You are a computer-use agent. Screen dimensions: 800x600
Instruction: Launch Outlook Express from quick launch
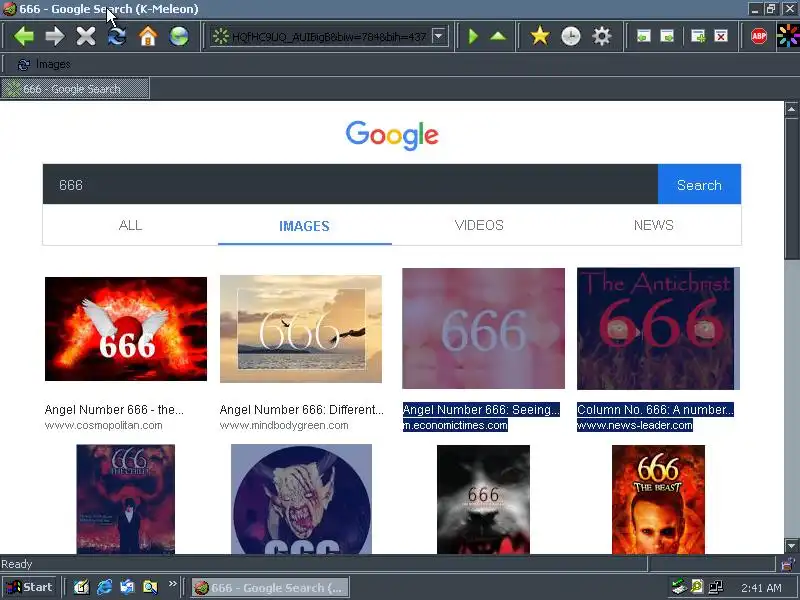(127, 587)
